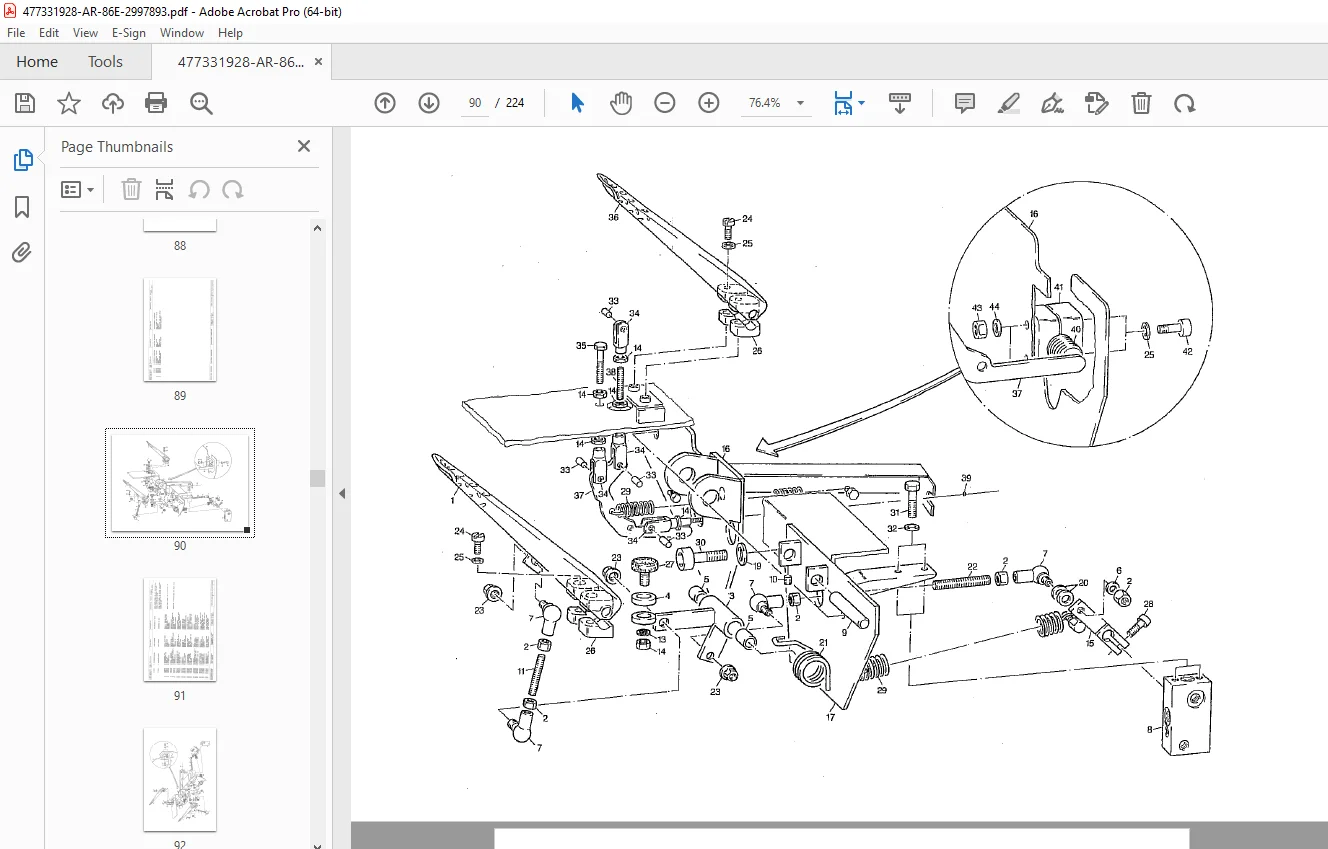1328x849 pixels.
Task: Select the page 90 thumbnail
Action: point(180,483)
